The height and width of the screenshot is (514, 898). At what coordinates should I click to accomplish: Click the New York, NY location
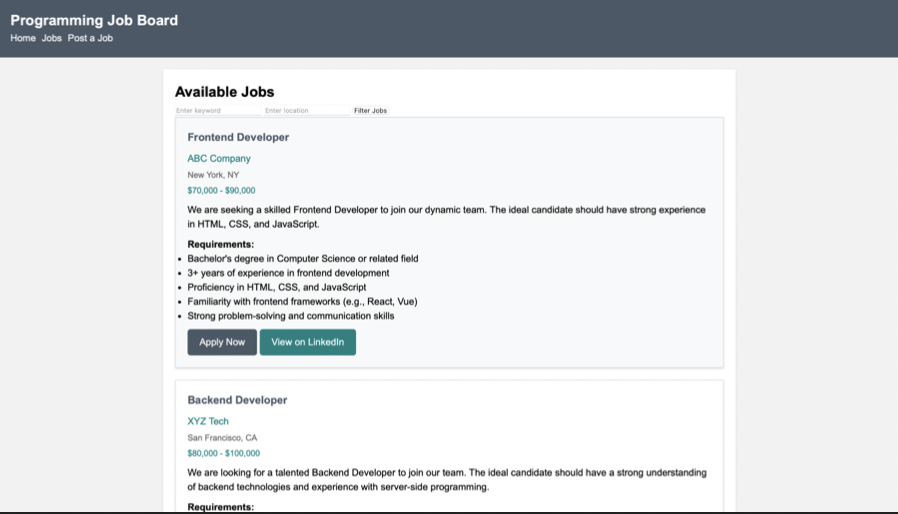point(213,175)
